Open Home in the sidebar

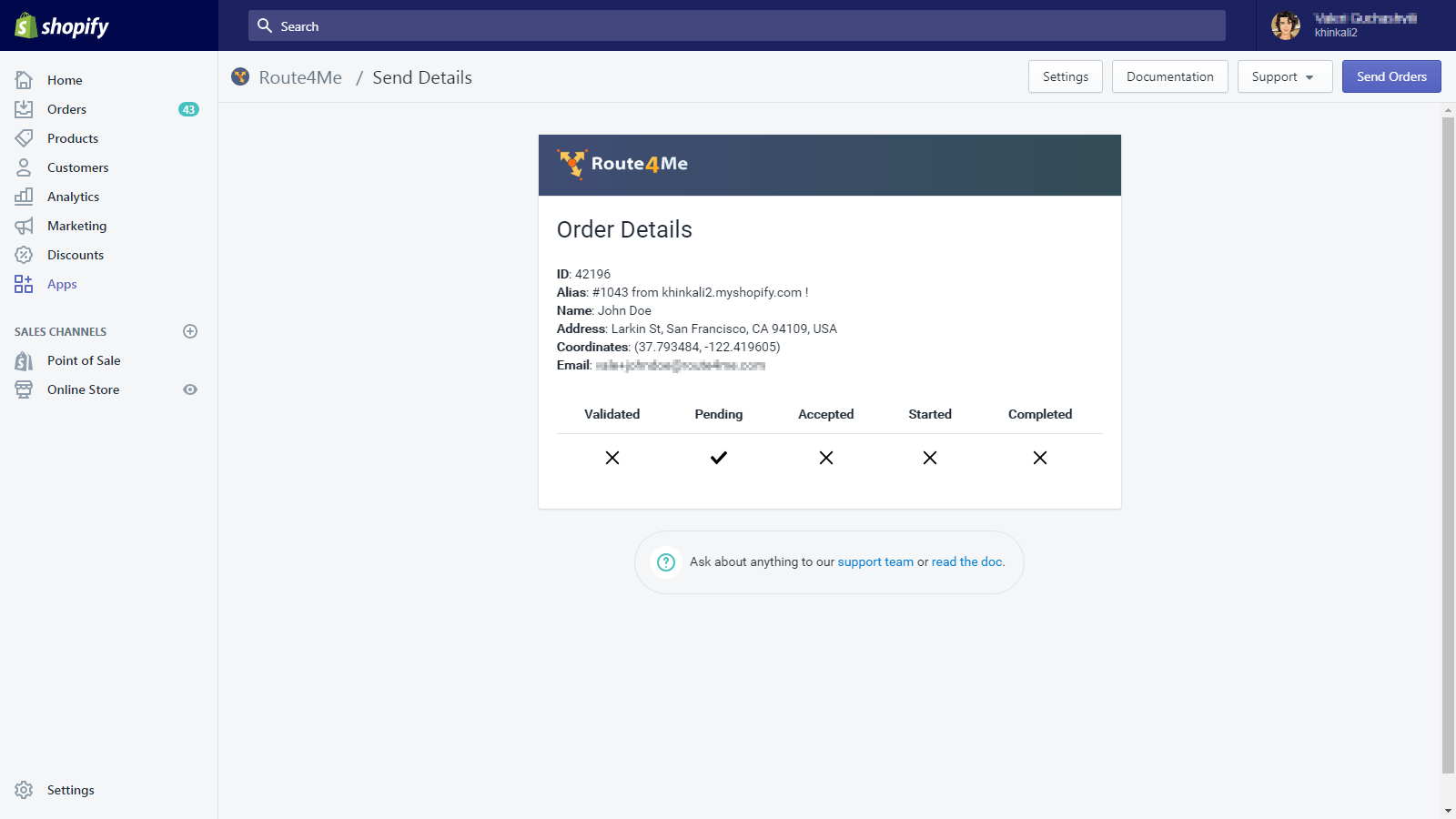[65, 80]
